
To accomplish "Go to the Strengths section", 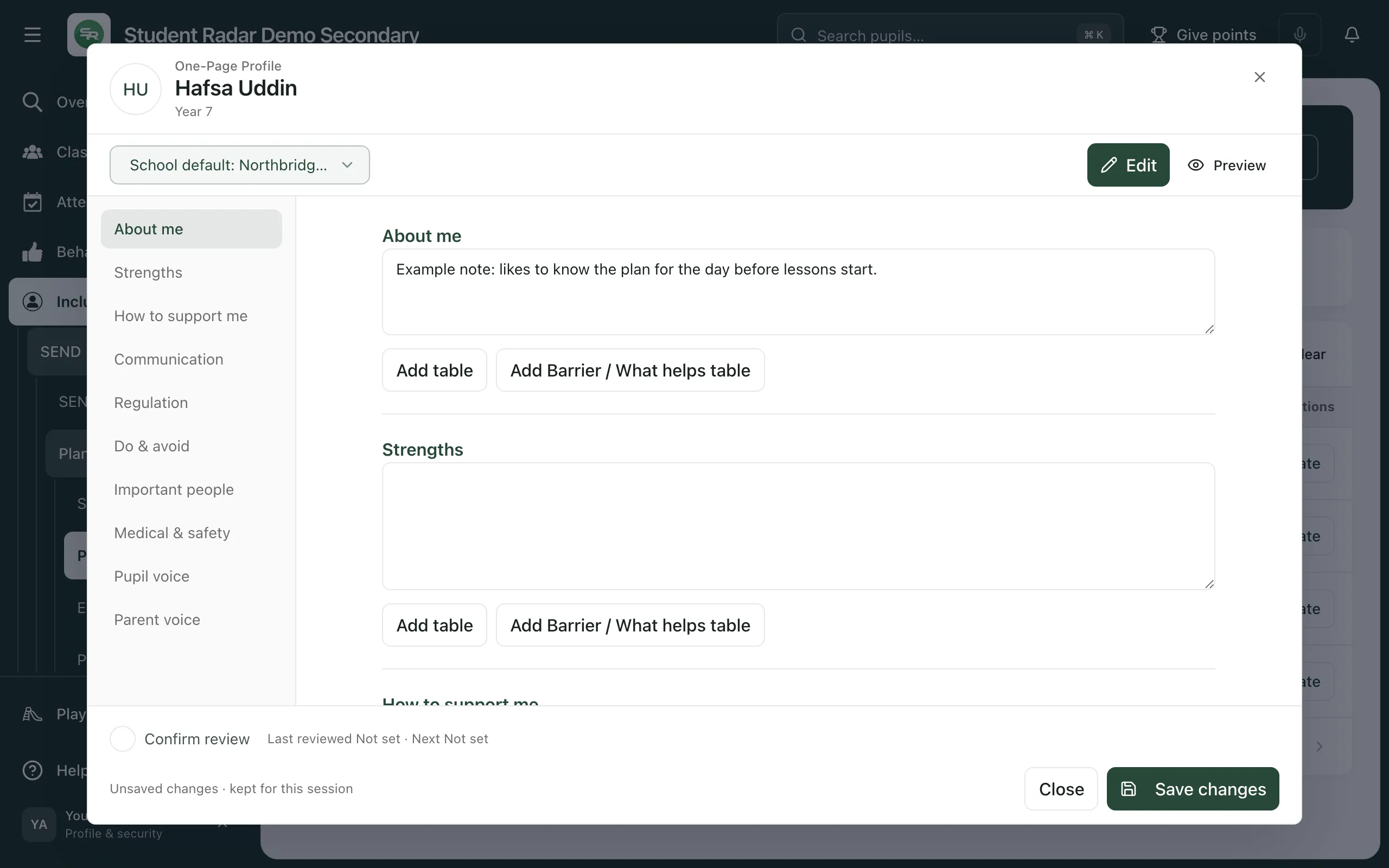I will tap(191, 273).
